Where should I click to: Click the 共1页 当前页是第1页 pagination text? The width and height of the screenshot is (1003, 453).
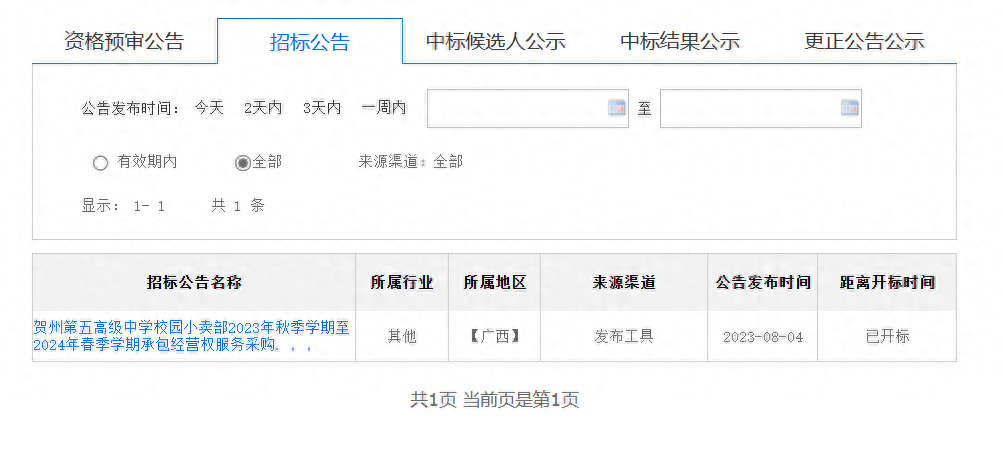(x=494, y=400)
